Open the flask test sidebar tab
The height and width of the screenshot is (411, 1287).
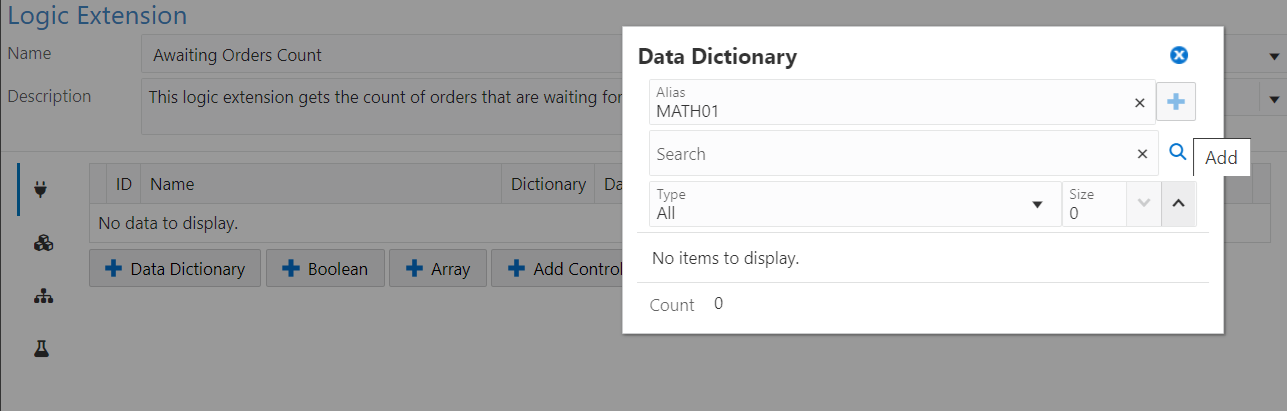42,349
